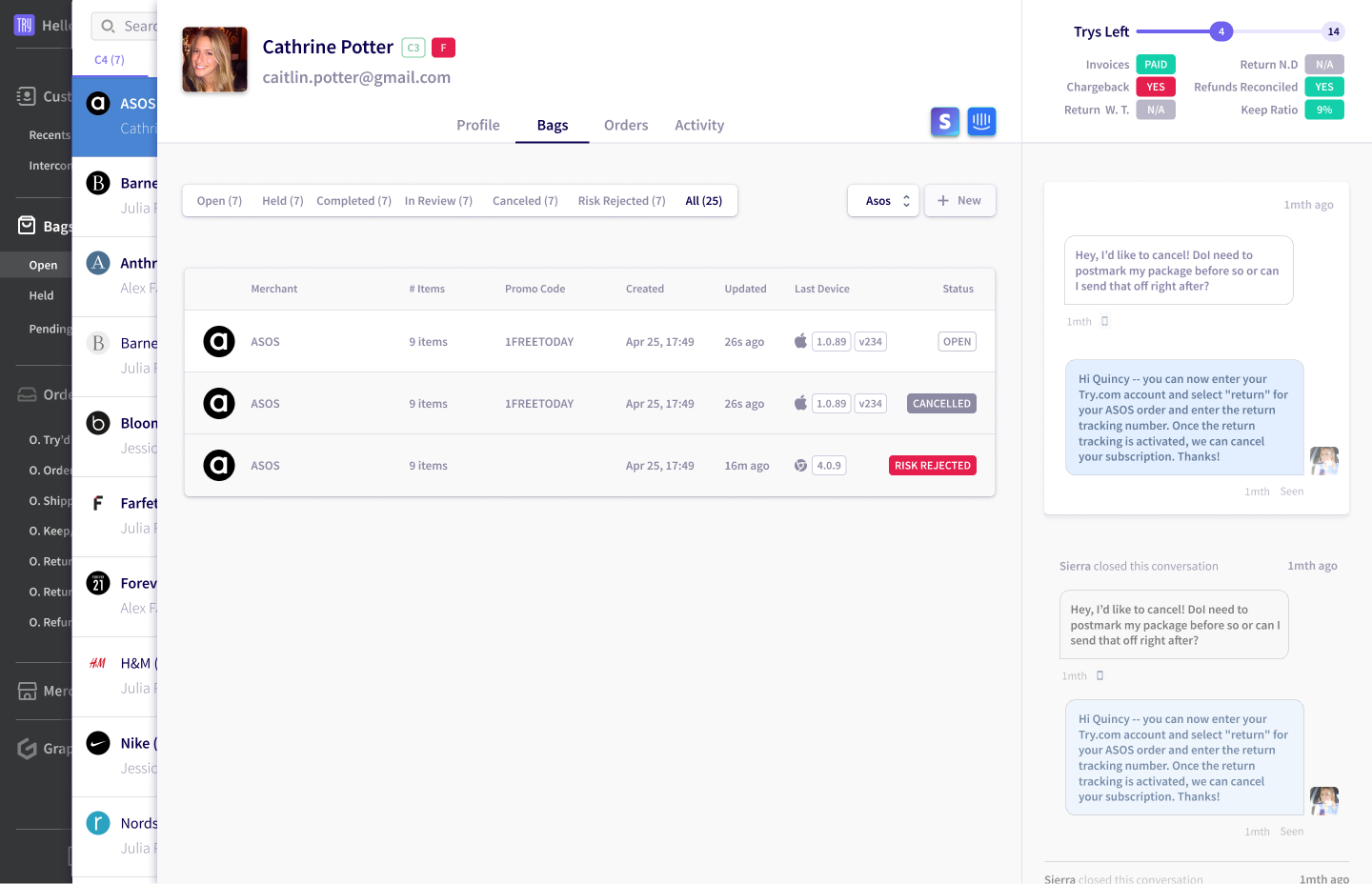Show All (25) bags
This screenshot has width=1372, height=884.
coord(704,201)
